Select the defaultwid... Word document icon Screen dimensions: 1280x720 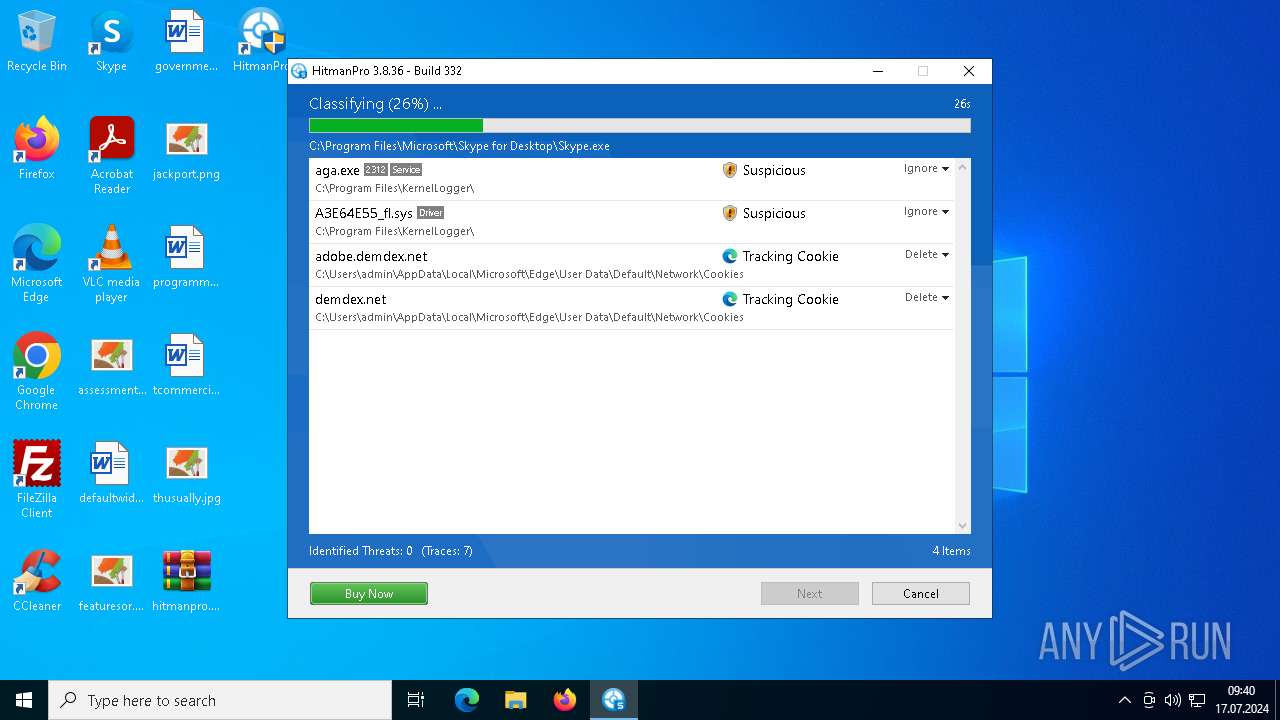(111, 473)
